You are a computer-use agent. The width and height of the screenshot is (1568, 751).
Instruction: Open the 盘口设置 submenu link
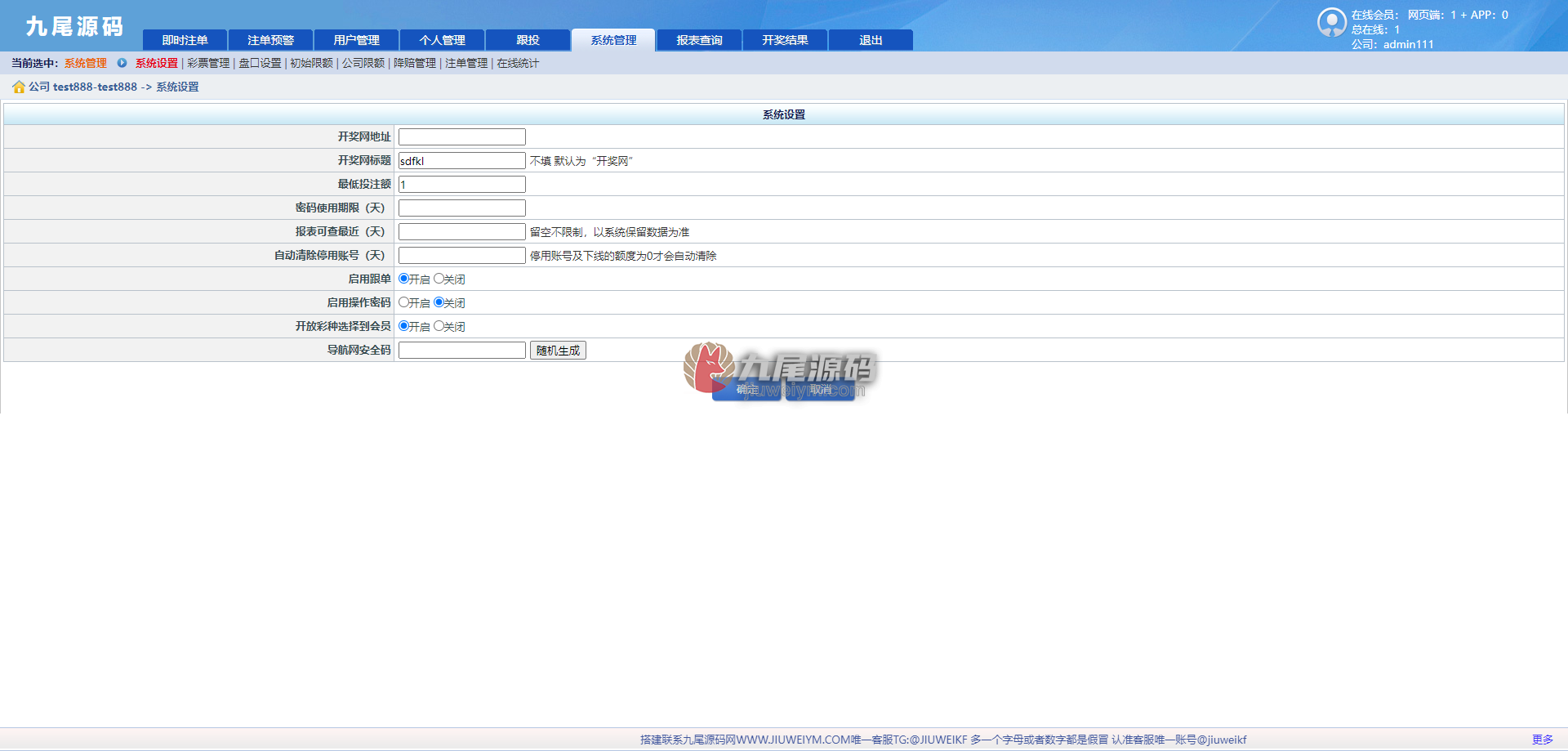tap(260, 63)
